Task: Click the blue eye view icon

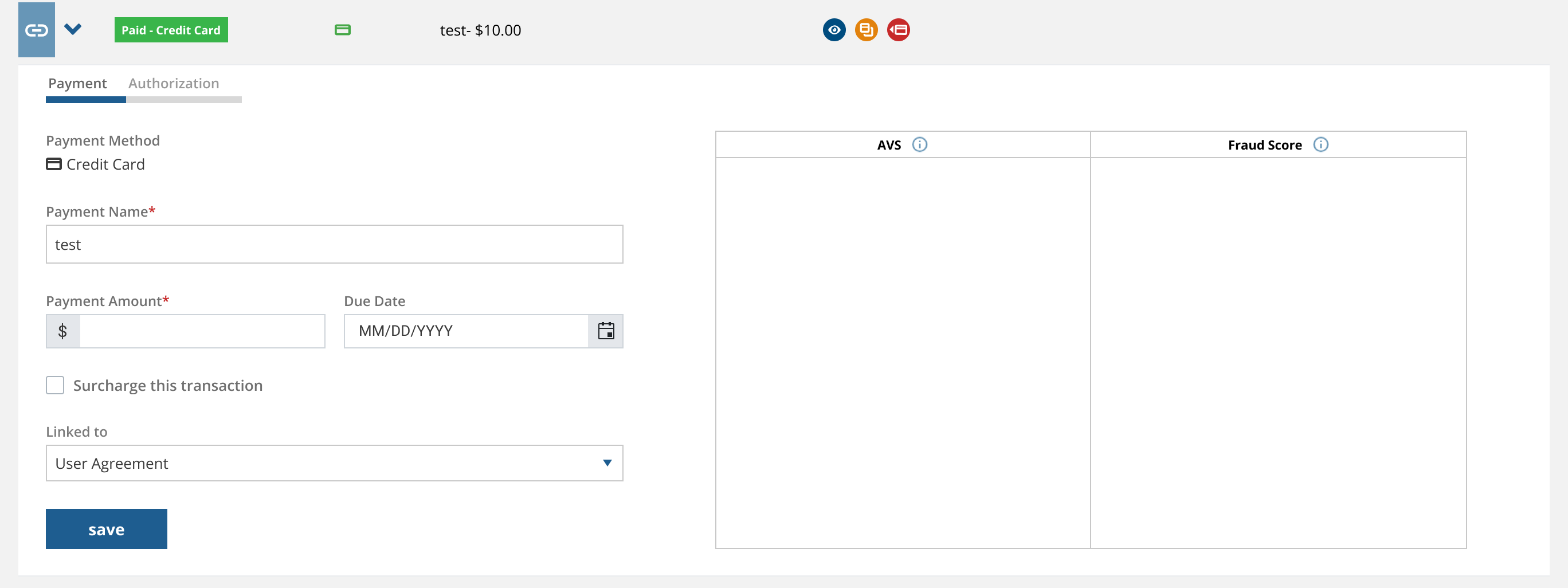Action: pos(834,30)
